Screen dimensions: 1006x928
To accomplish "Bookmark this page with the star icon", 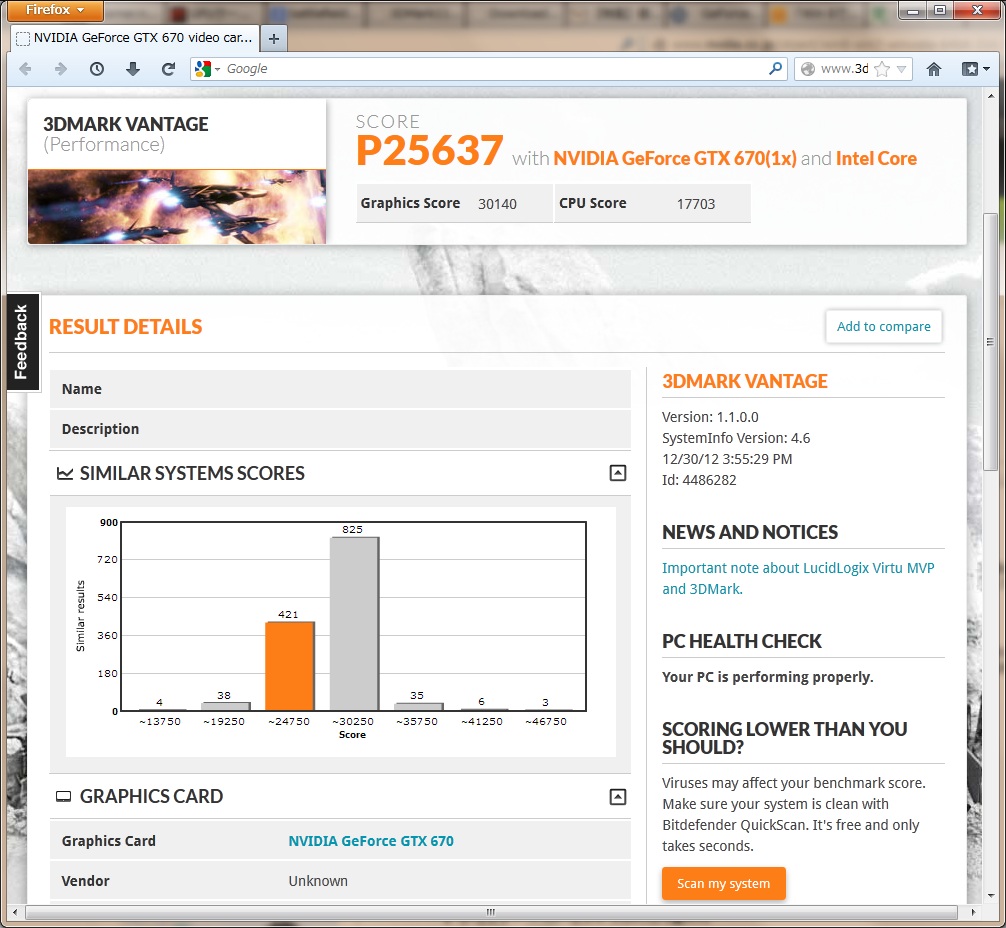I will (x=882, y=69).
